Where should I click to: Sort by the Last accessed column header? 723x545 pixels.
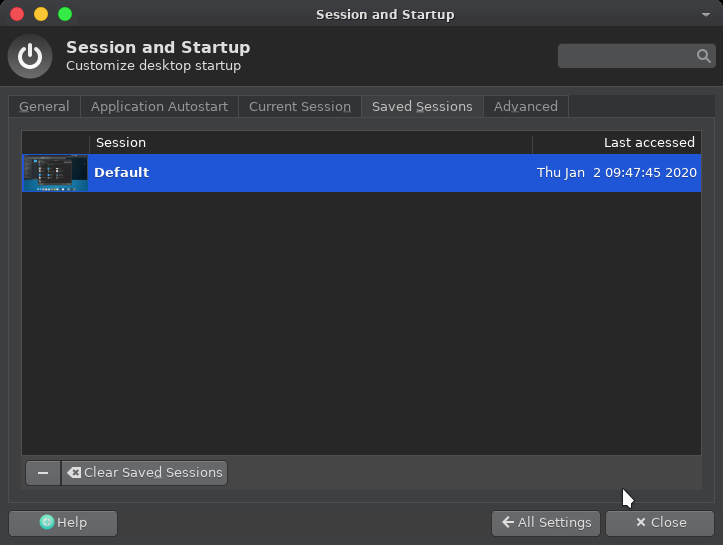coord(617,143)
